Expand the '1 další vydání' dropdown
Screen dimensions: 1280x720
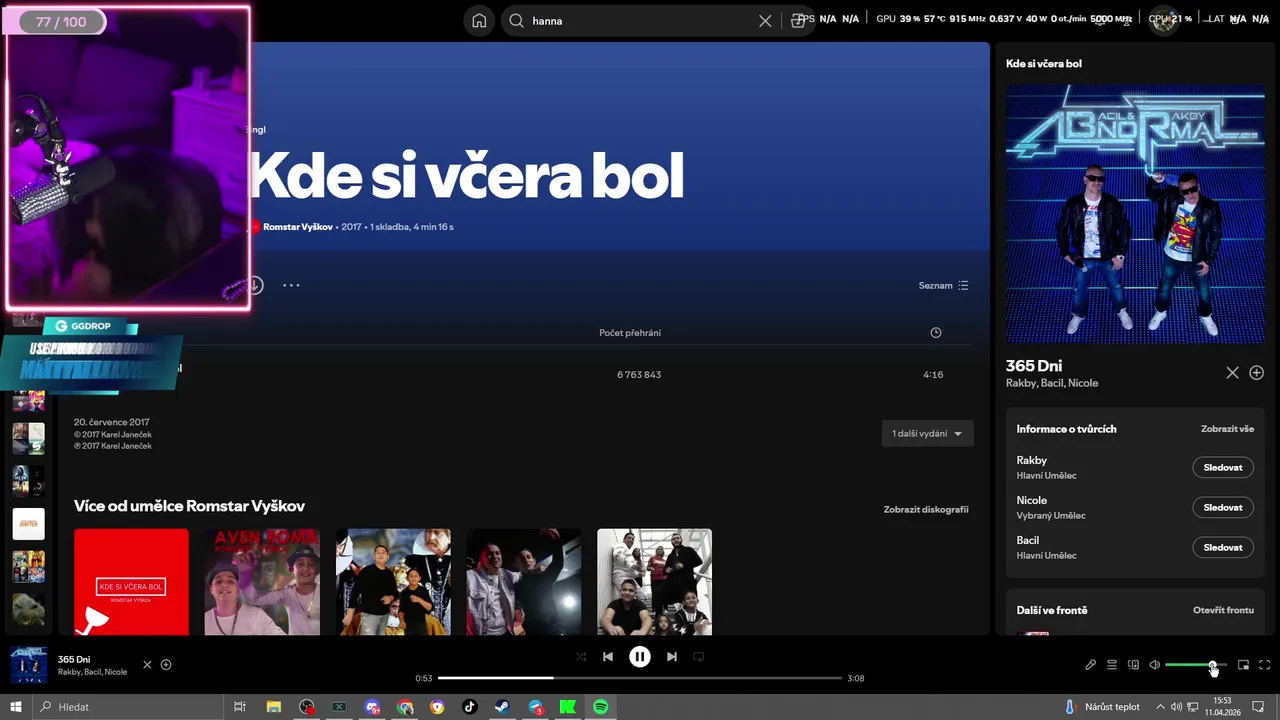[x=927, y=434]
